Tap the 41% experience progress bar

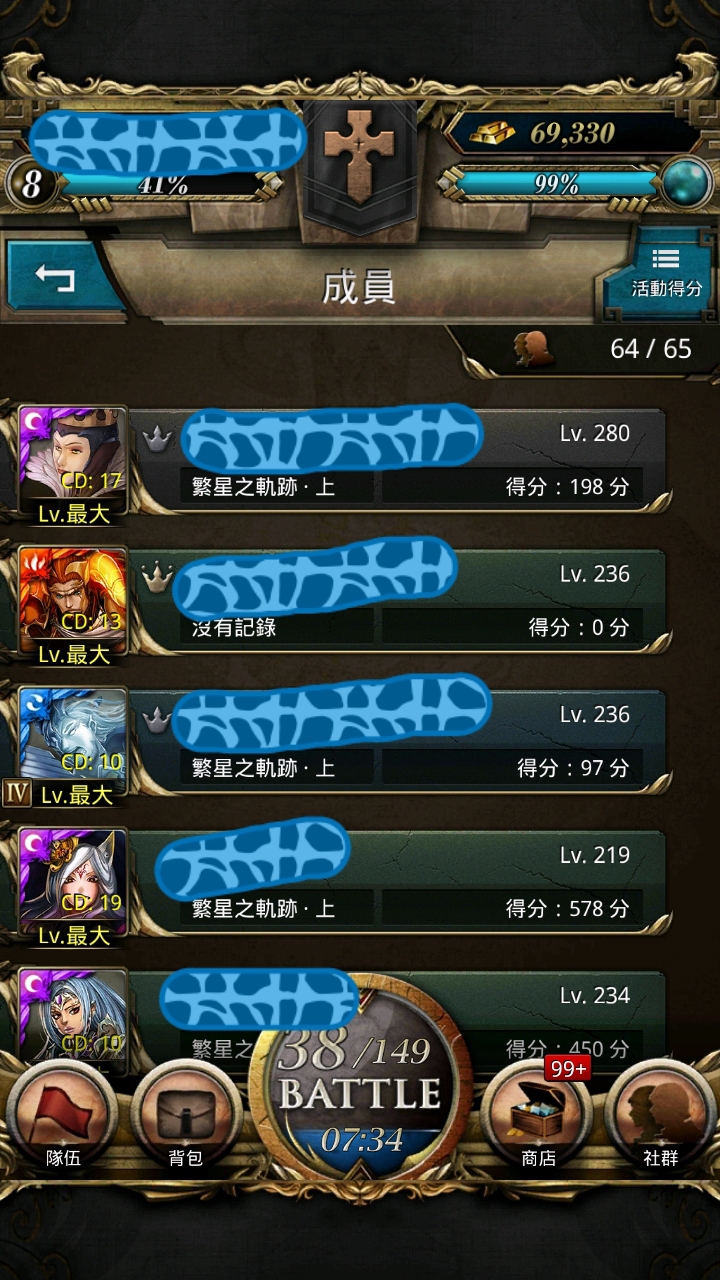pyautogui.click(x=162, y=185)
